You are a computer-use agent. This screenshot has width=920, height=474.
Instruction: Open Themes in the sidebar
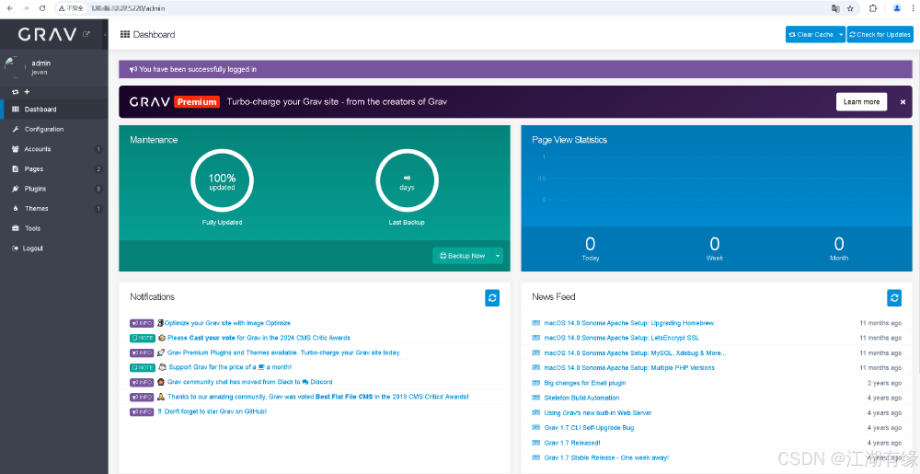(54, 208)
